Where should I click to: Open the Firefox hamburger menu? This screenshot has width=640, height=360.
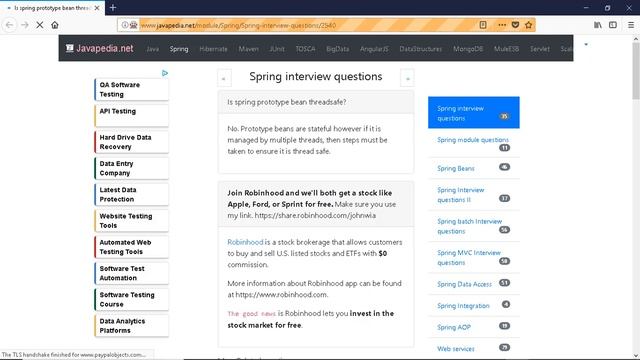631,25
